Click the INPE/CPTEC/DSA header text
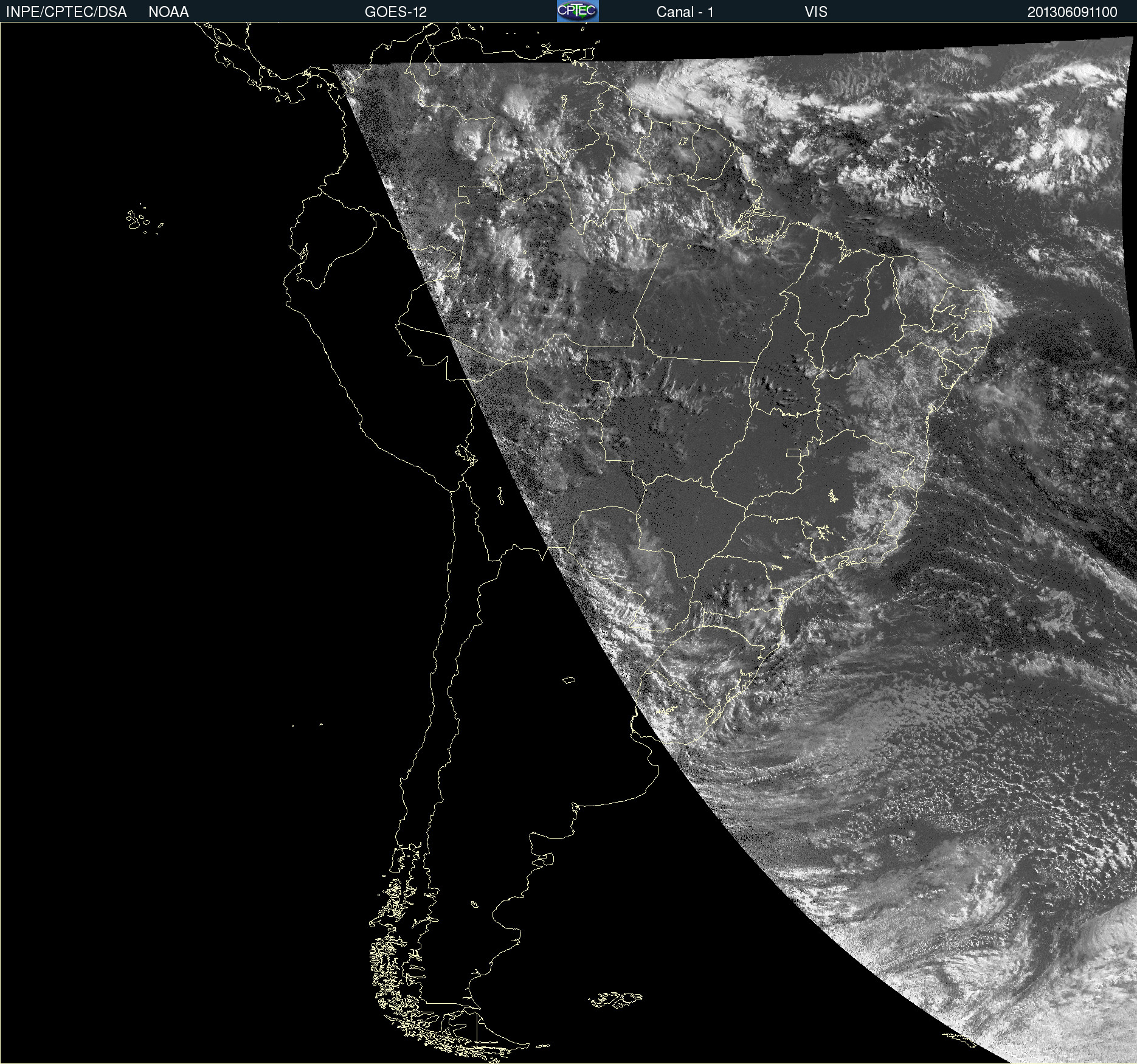This screenshot has width=1137, height=1064. pos(66,12)
